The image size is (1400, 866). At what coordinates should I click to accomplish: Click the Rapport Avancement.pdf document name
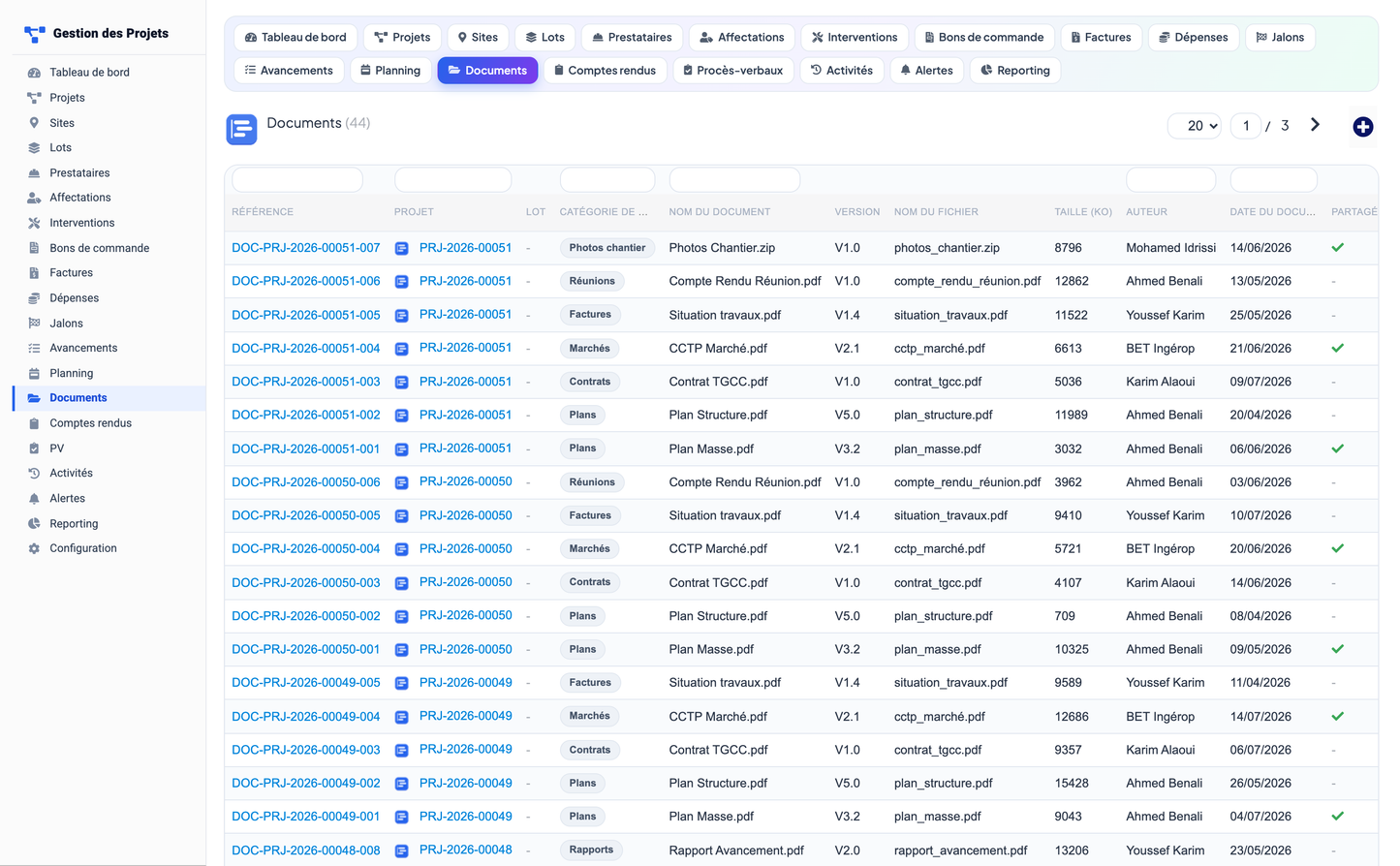coord(736,851)
